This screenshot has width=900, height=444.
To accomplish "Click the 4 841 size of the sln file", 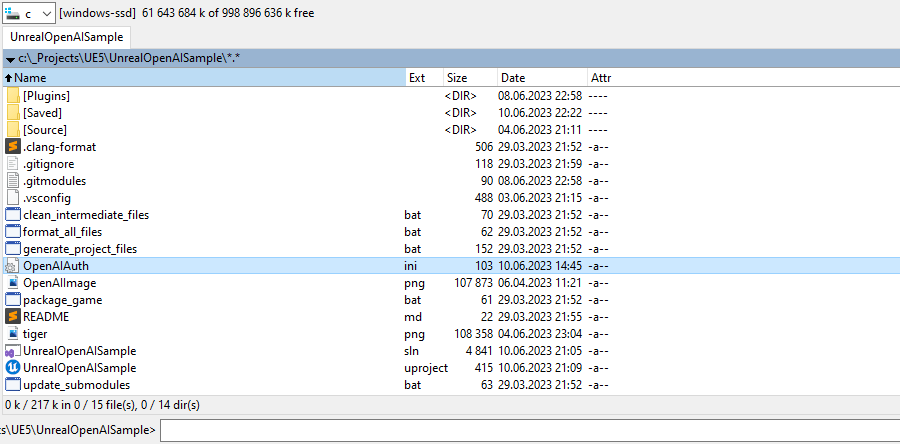I will click(x=479, y=351).
